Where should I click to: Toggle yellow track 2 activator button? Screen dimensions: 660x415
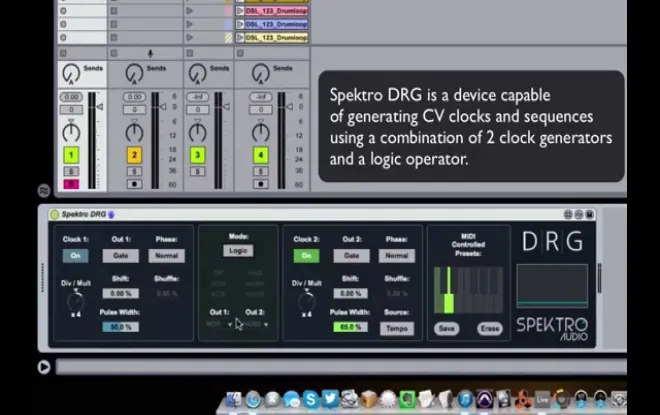134,155
